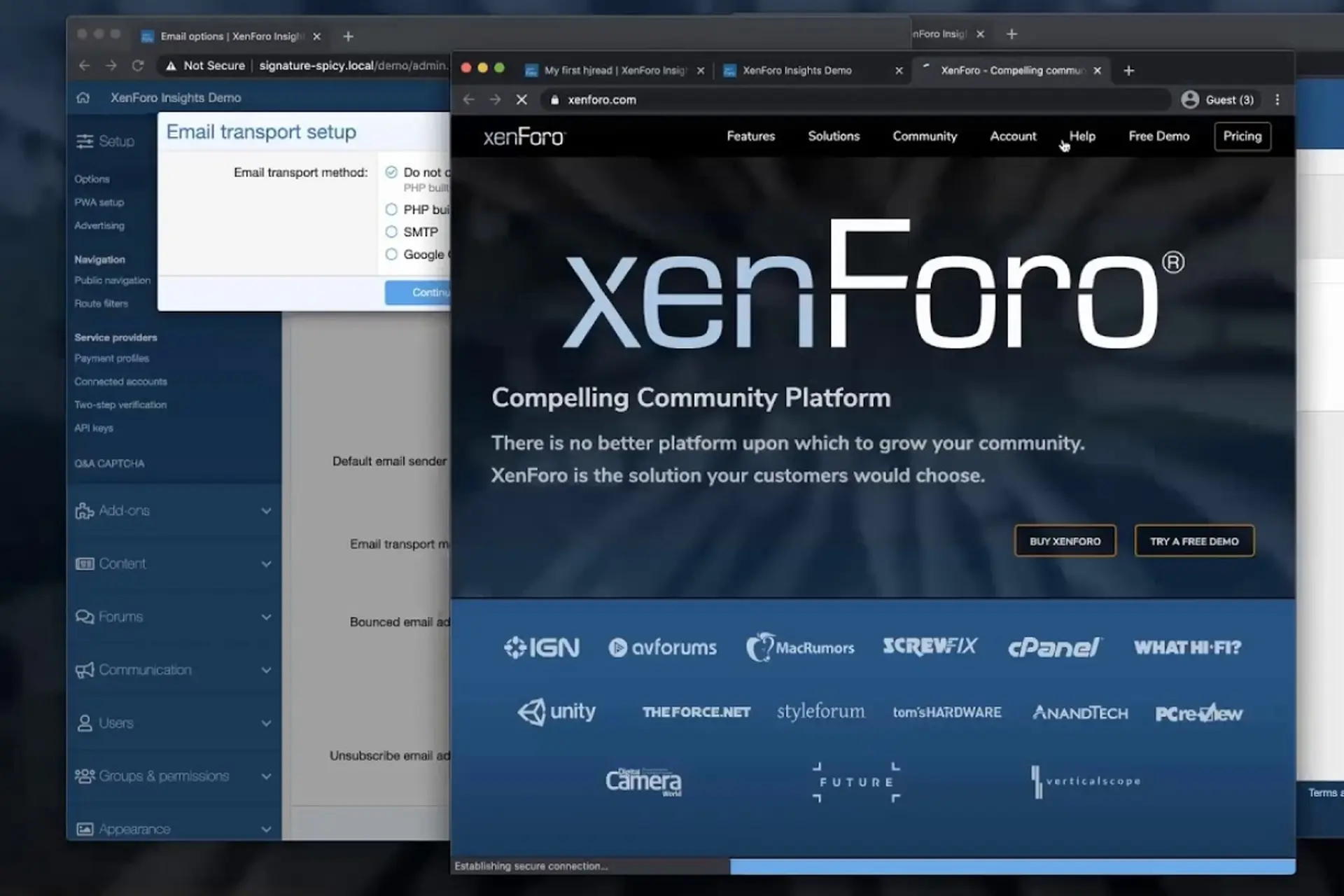Click Continue in Email transport setup
The image size is (1344, 896).
coord(418,293)
